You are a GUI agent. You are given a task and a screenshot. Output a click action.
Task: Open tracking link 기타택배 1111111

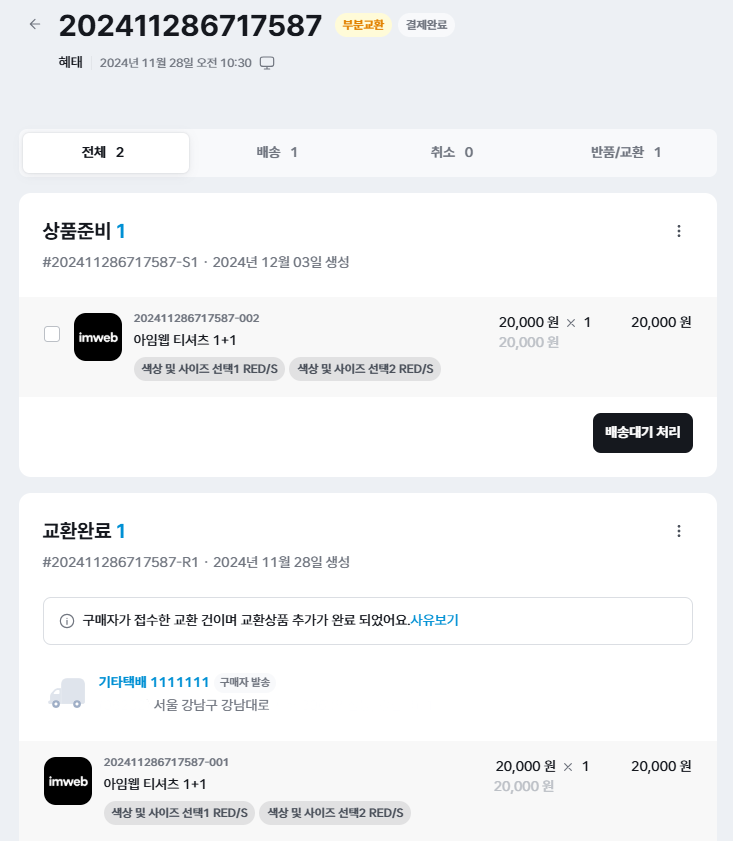(x=154, y=682)
